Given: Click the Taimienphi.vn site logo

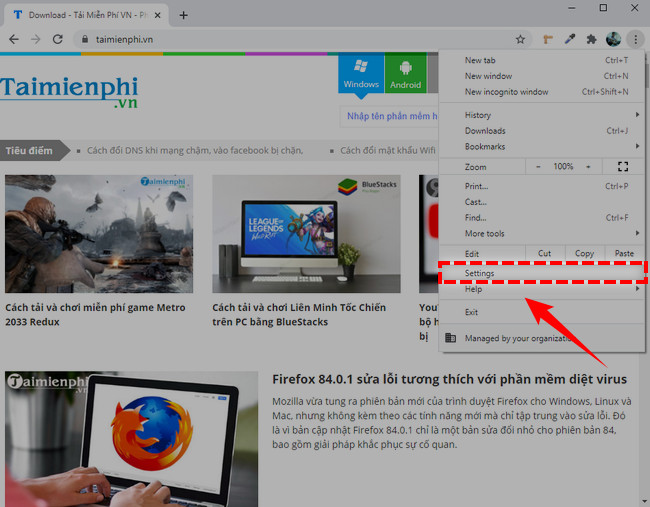Looking at the screenshot, I should 69,92.
